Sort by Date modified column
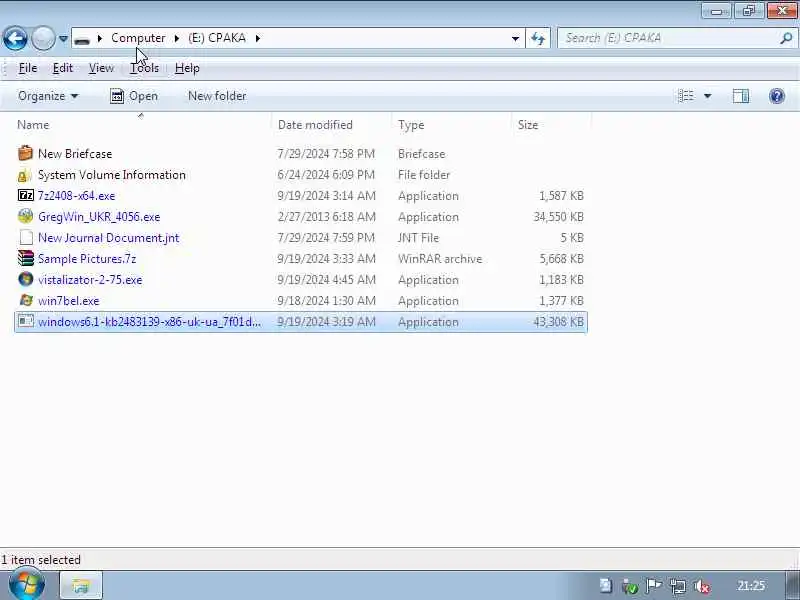Viewport: 800px width, 600px height. point(315,125)
